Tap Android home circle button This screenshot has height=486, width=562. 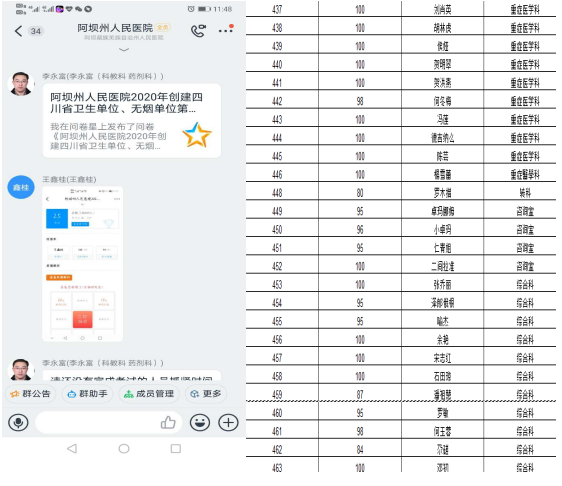[124, 448]
